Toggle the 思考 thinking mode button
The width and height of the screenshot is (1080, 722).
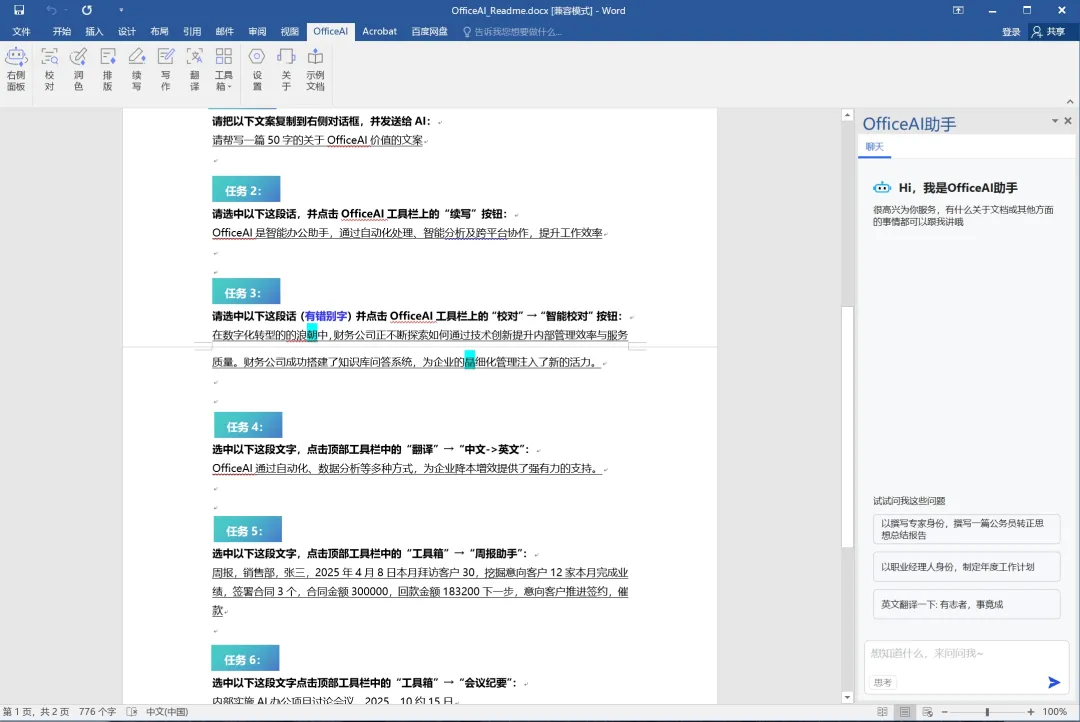click(x=882, y=683)
